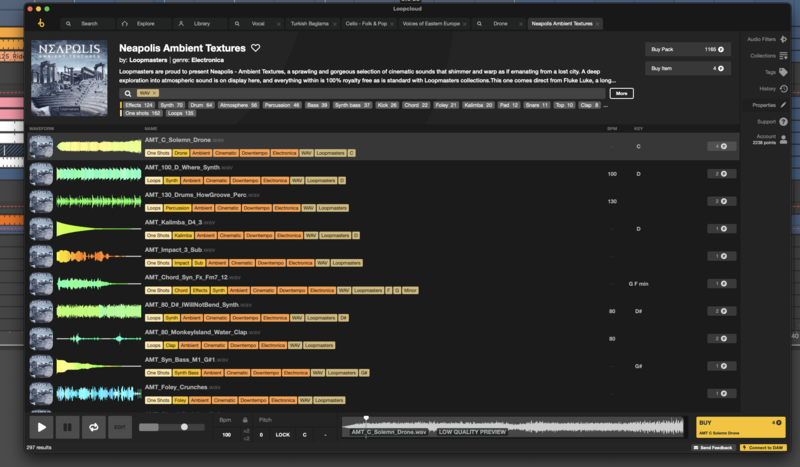Viewport: 800px width, 467px height.
Task: Set the Bpm value field showing 100
Action: 227,435
